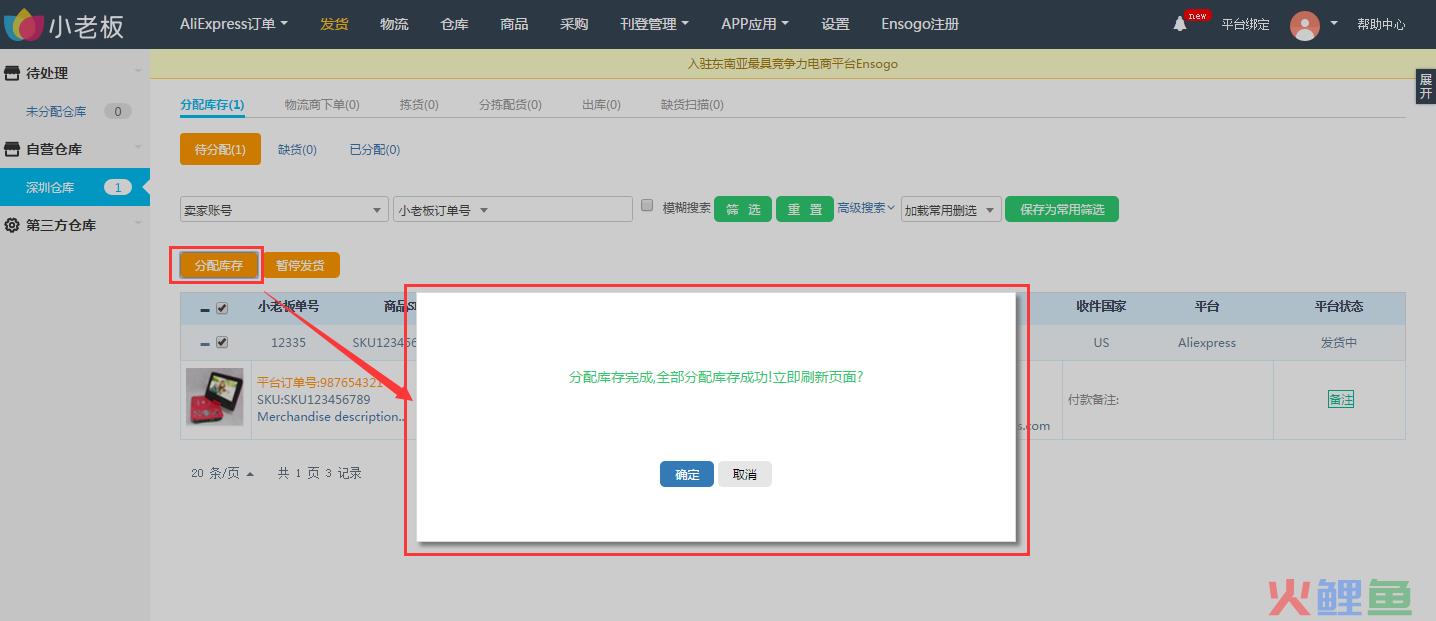Open the 加载常用删选 dropdown

click(951, 210)
